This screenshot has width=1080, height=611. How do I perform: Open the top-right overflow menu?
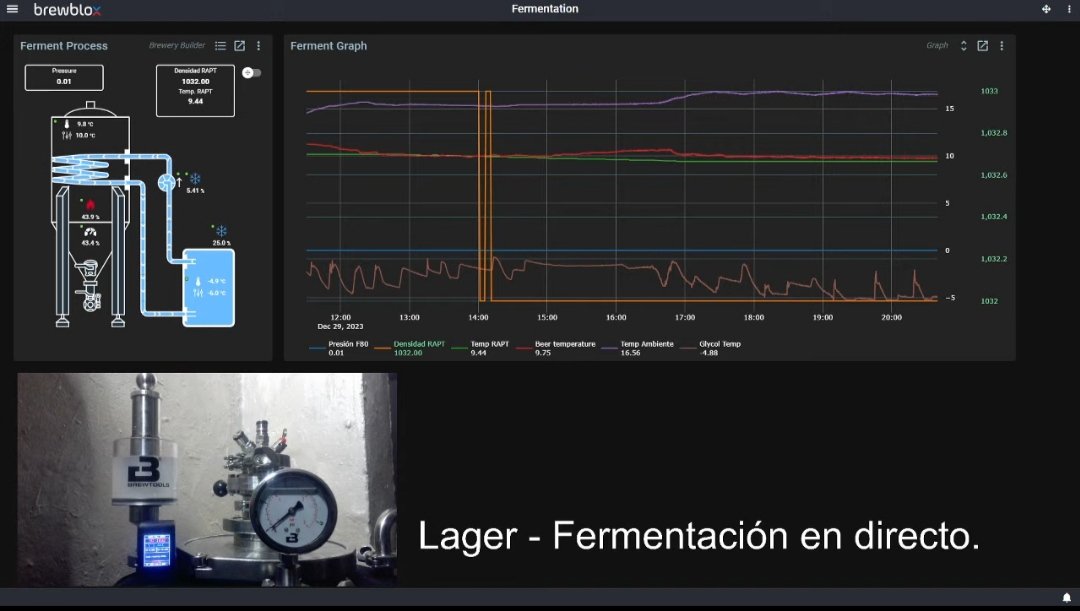1069,9
